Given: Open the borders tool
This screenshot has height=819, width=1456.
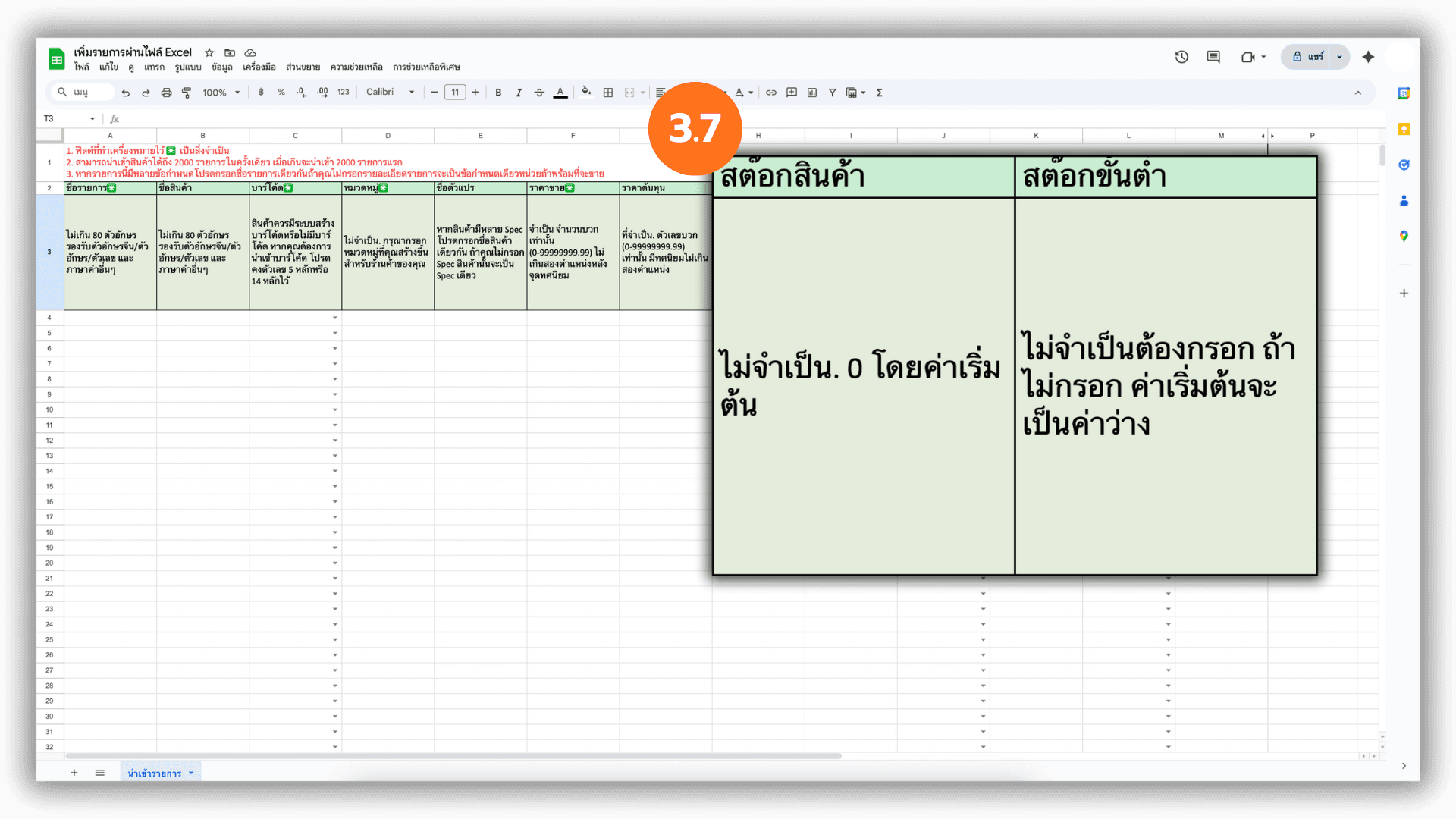Looking at the screenshot, I should pyautogui.click(x=607, y=93).
